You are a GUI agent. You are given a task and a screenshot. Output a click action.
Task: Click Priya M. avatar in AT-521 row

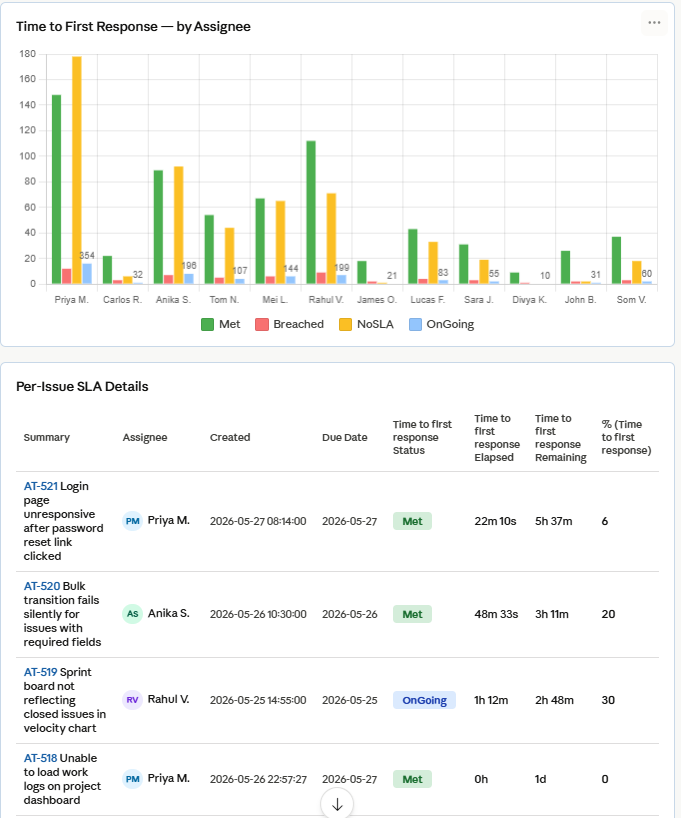133,521
